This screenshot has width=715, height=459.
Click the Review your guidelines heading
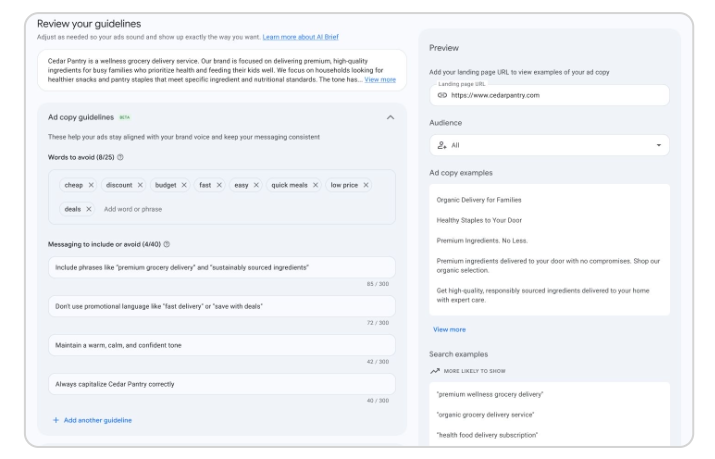click(x=89, y=24)
